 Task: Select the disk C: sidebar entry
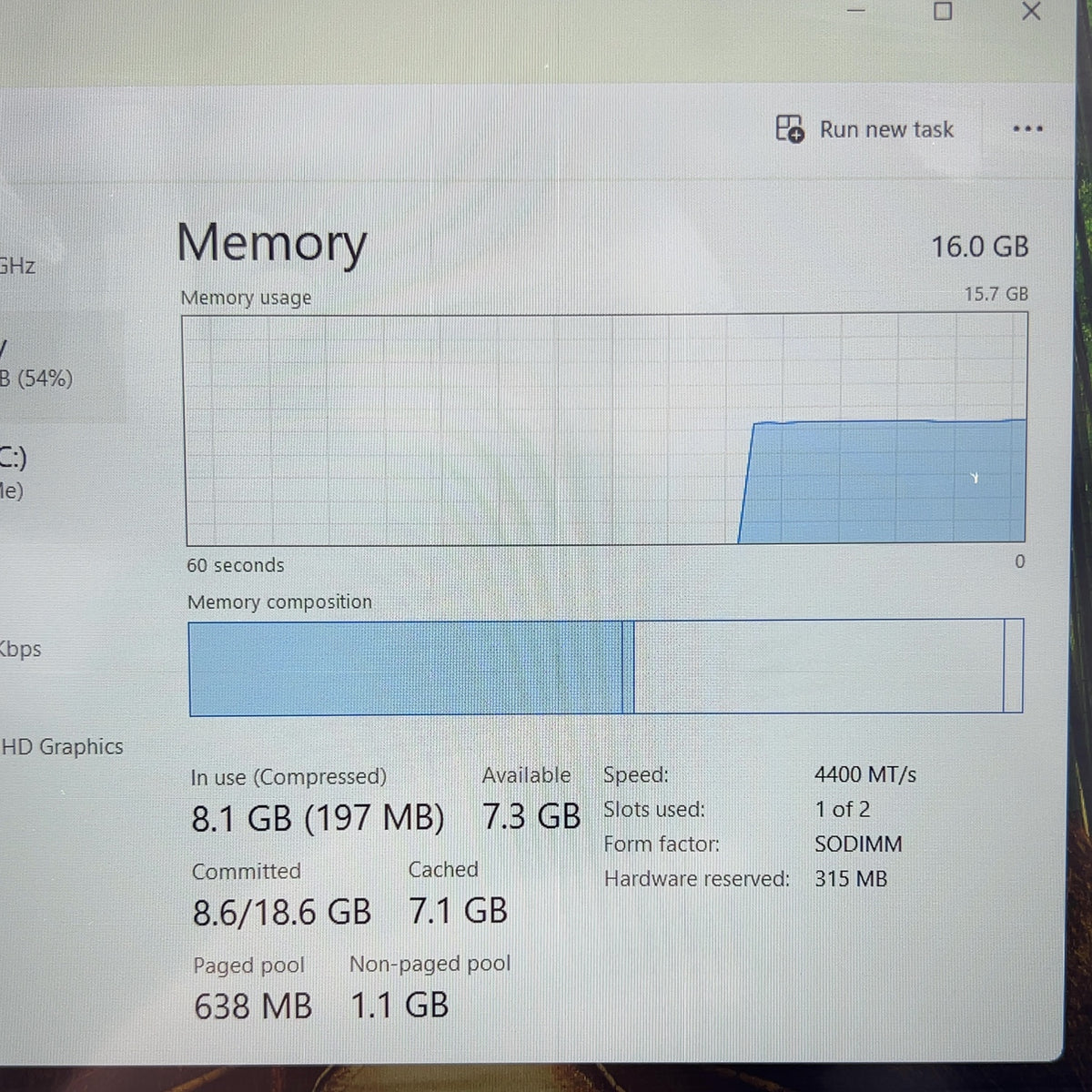(x=14, y=473)
